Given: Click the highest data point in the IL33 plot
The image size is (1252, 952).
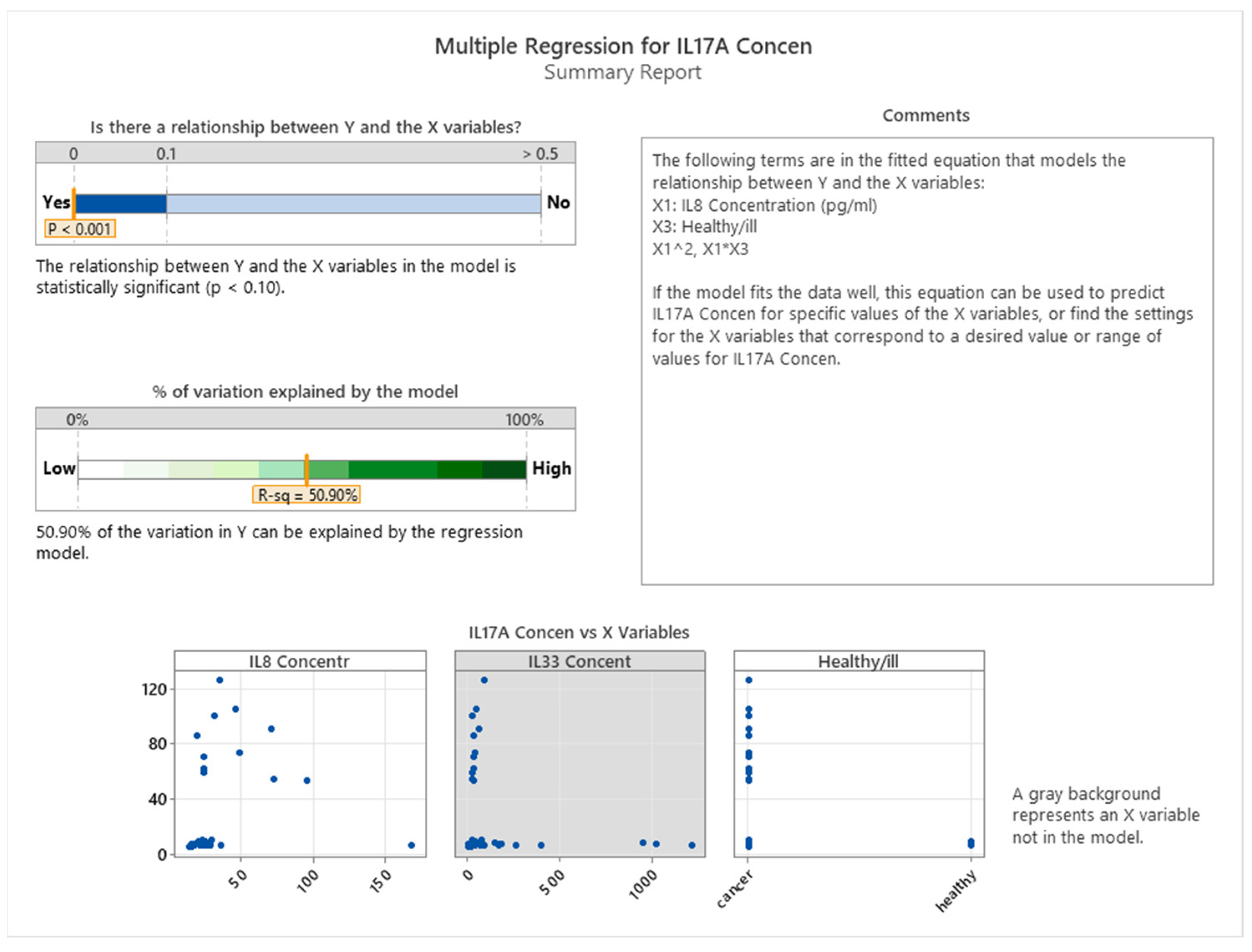Looking at the screenshot, I should pos(484,680).
